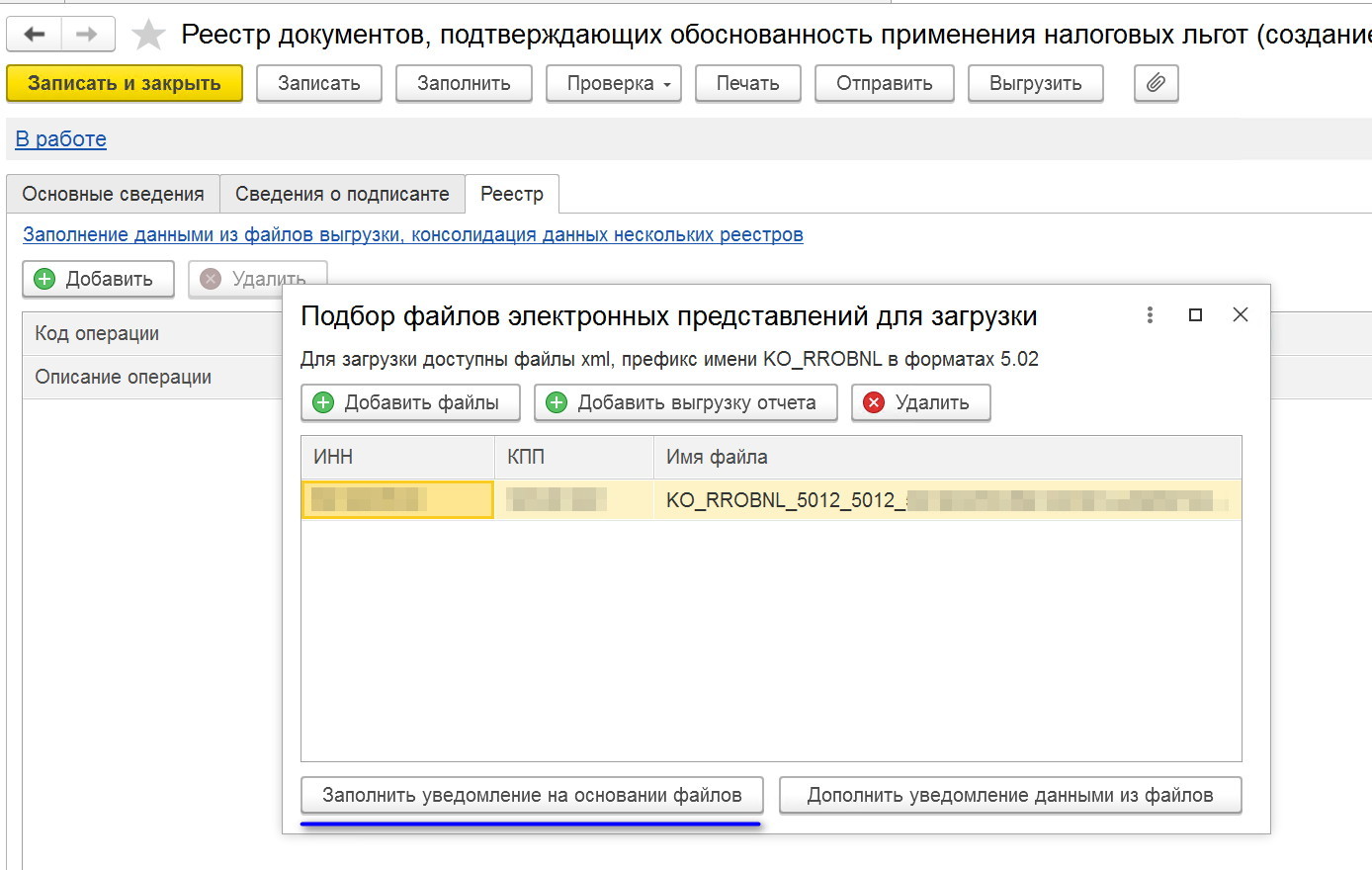Viewport: 1372px width, 870px height.
Task: Select the Реестр tab
Action: click(511, 194)
